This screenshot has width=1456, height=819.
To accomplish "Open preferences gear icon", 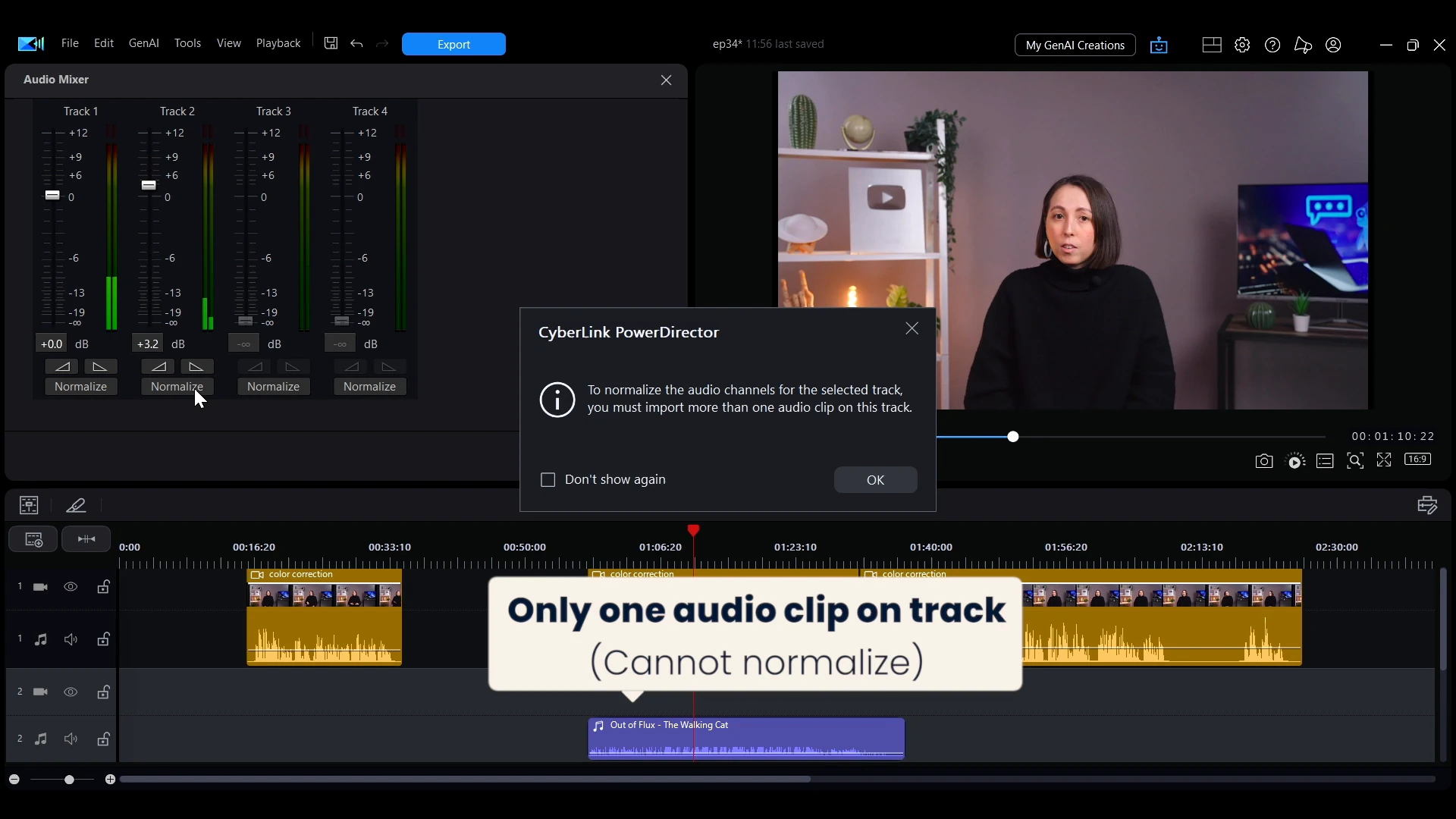I will (1242, 45).
